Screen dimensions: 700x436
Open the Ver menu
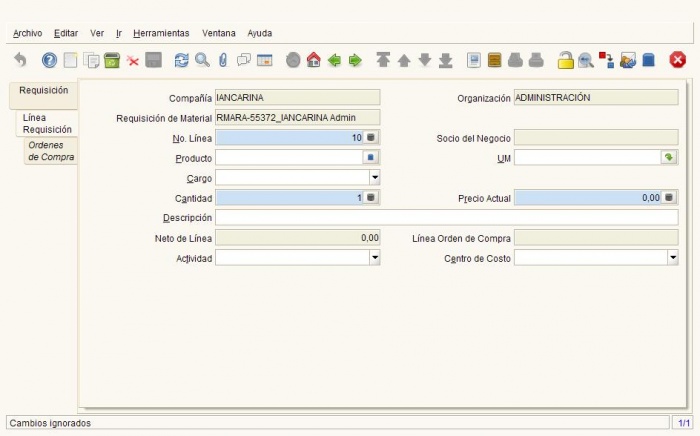(97, 33)
